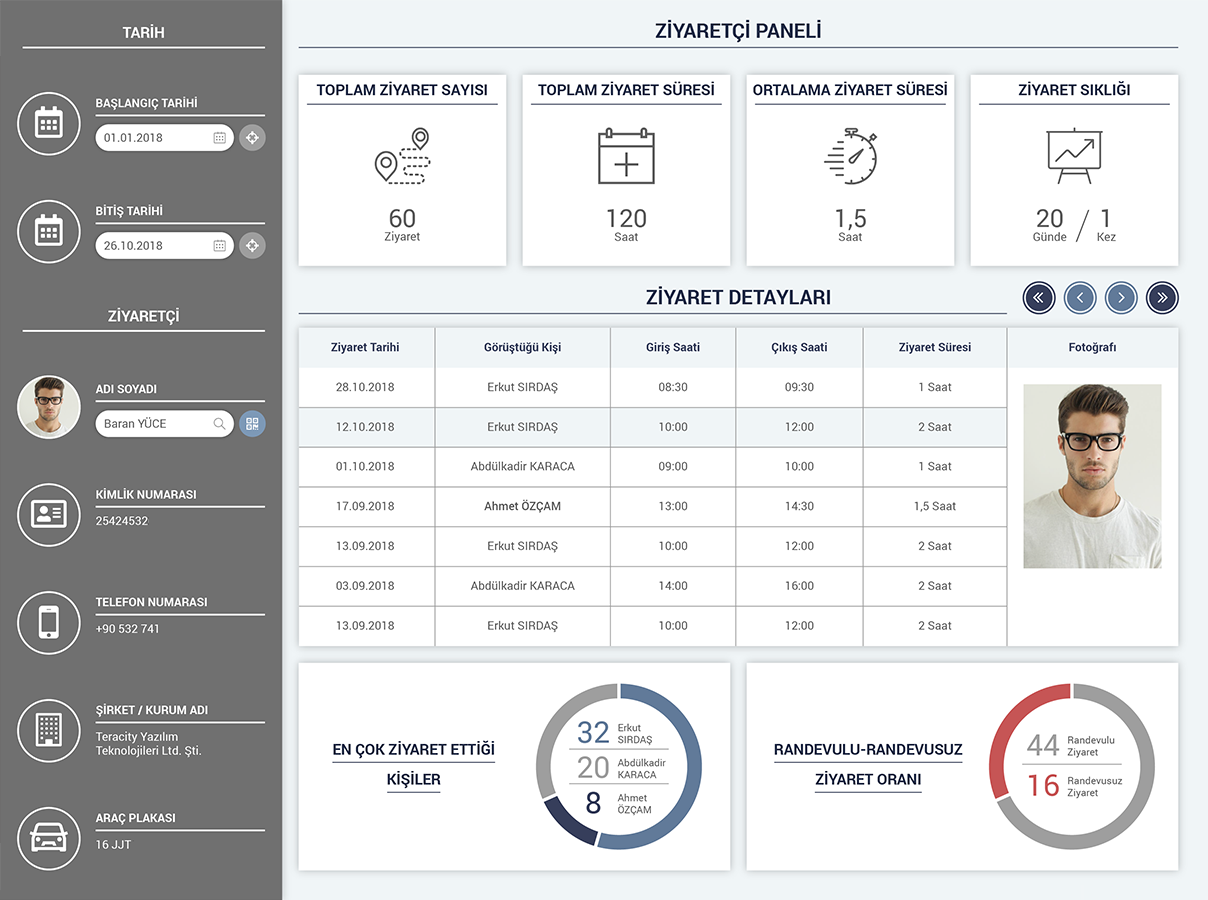Sort table by Ziyaret Tarihi column header
The width and height of the screenshot is (1208, 900).
365,348
